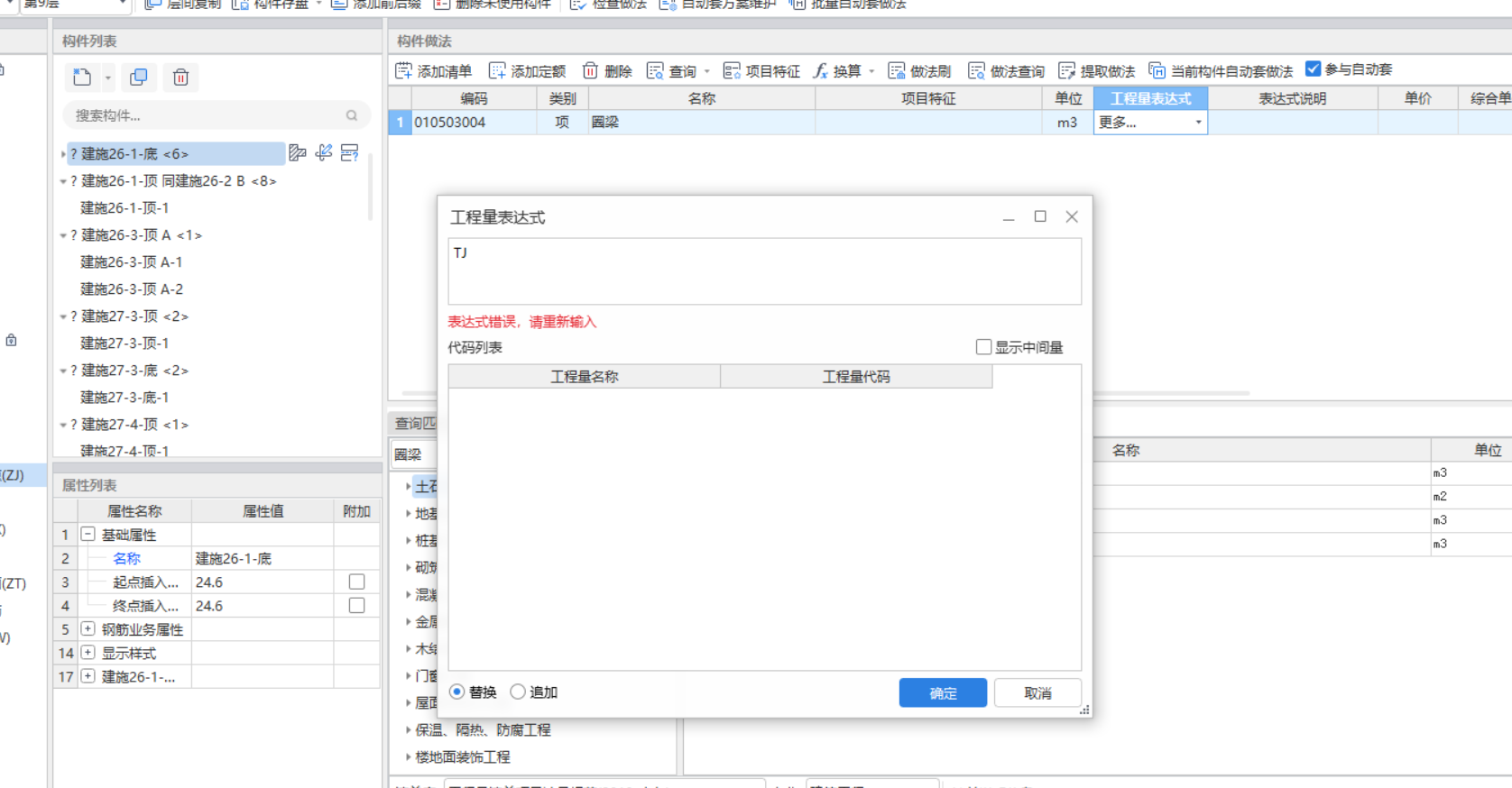This screenshot has width=1512, height=788.
Task: Click the TJ expression text area
Action: 764,271
